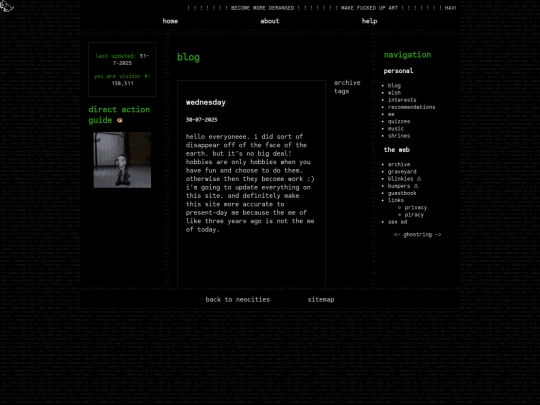Viewport: 540px width, 405px height.
Task: Click the visitor counter number
Action: (x=123, y=83)
